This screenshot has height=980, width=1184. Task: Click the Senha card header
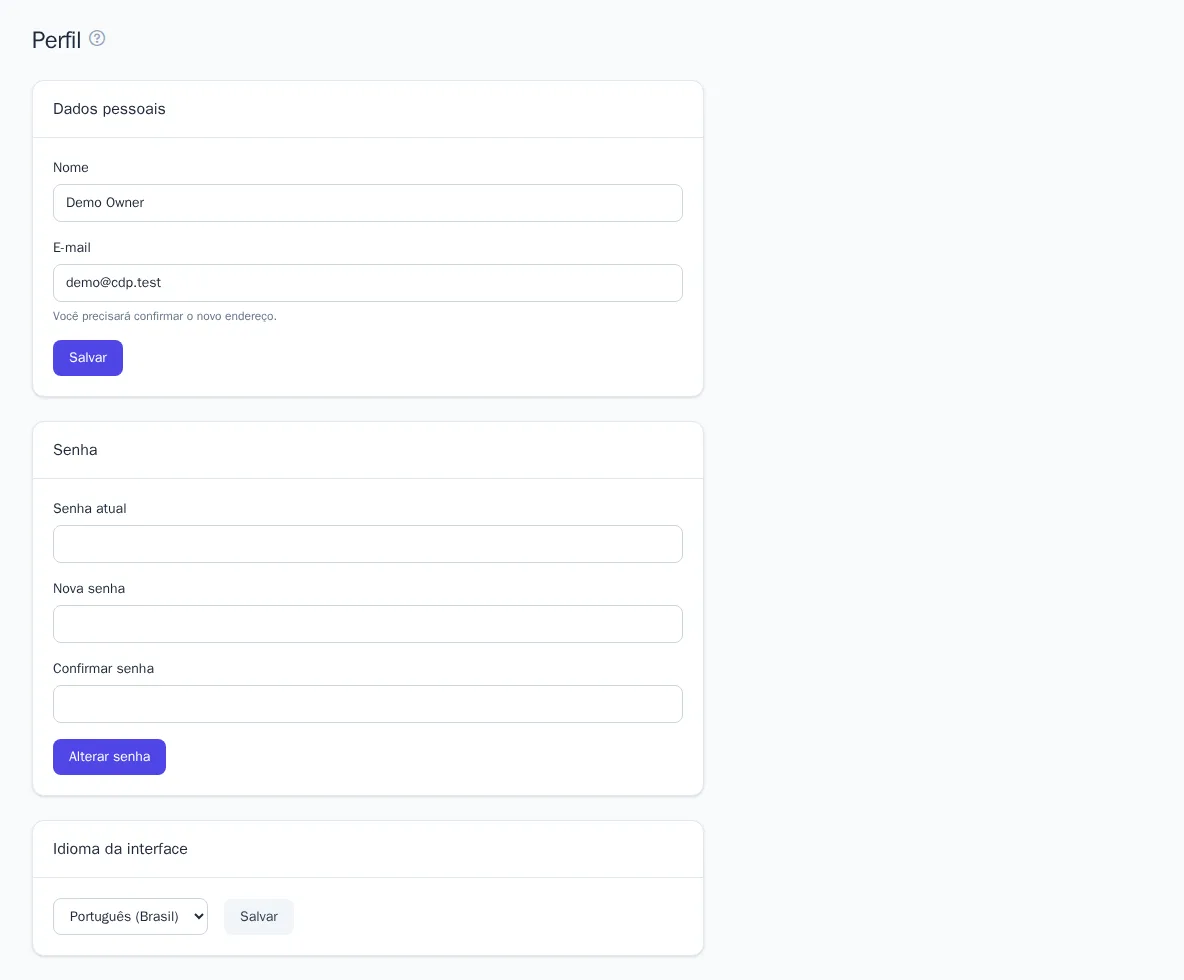click(76, 450)
